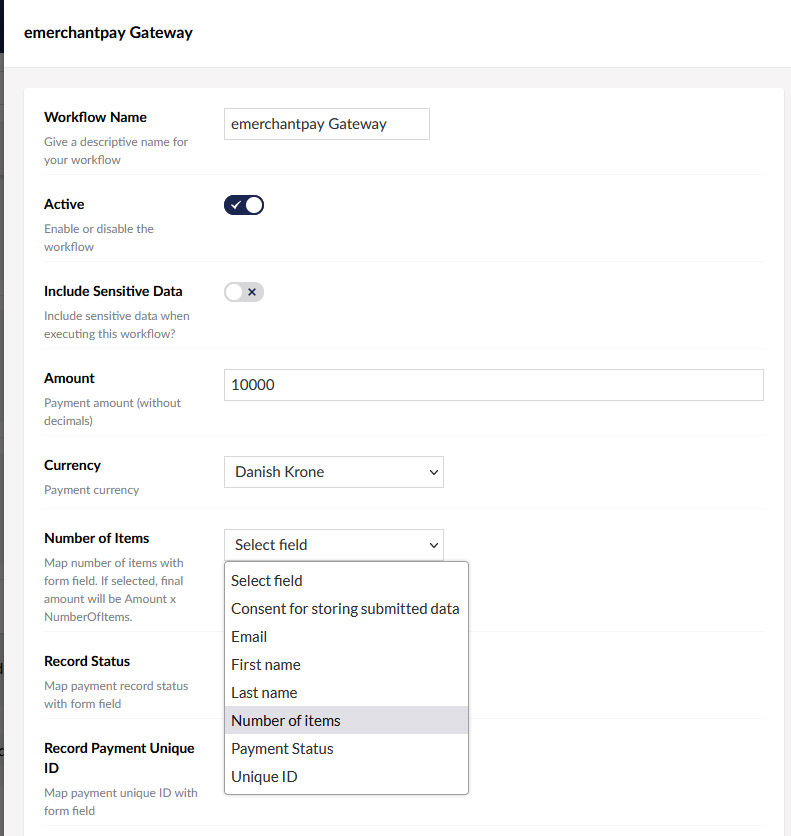Open the Currency dropdown (Danish Krone)
Image resolution: width=791 pixels, height=836 pixels.
(x=334, y=472)
